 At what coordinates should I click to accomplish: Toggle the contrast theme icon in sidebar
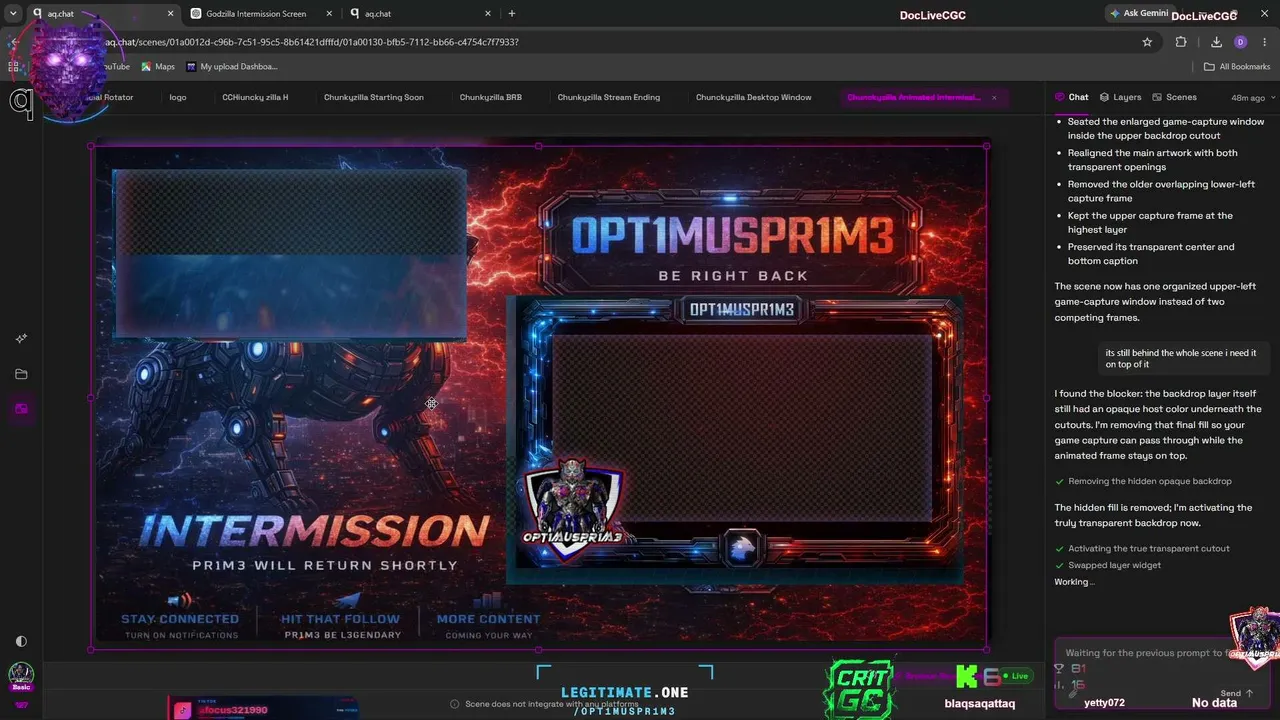pos(21,641)
